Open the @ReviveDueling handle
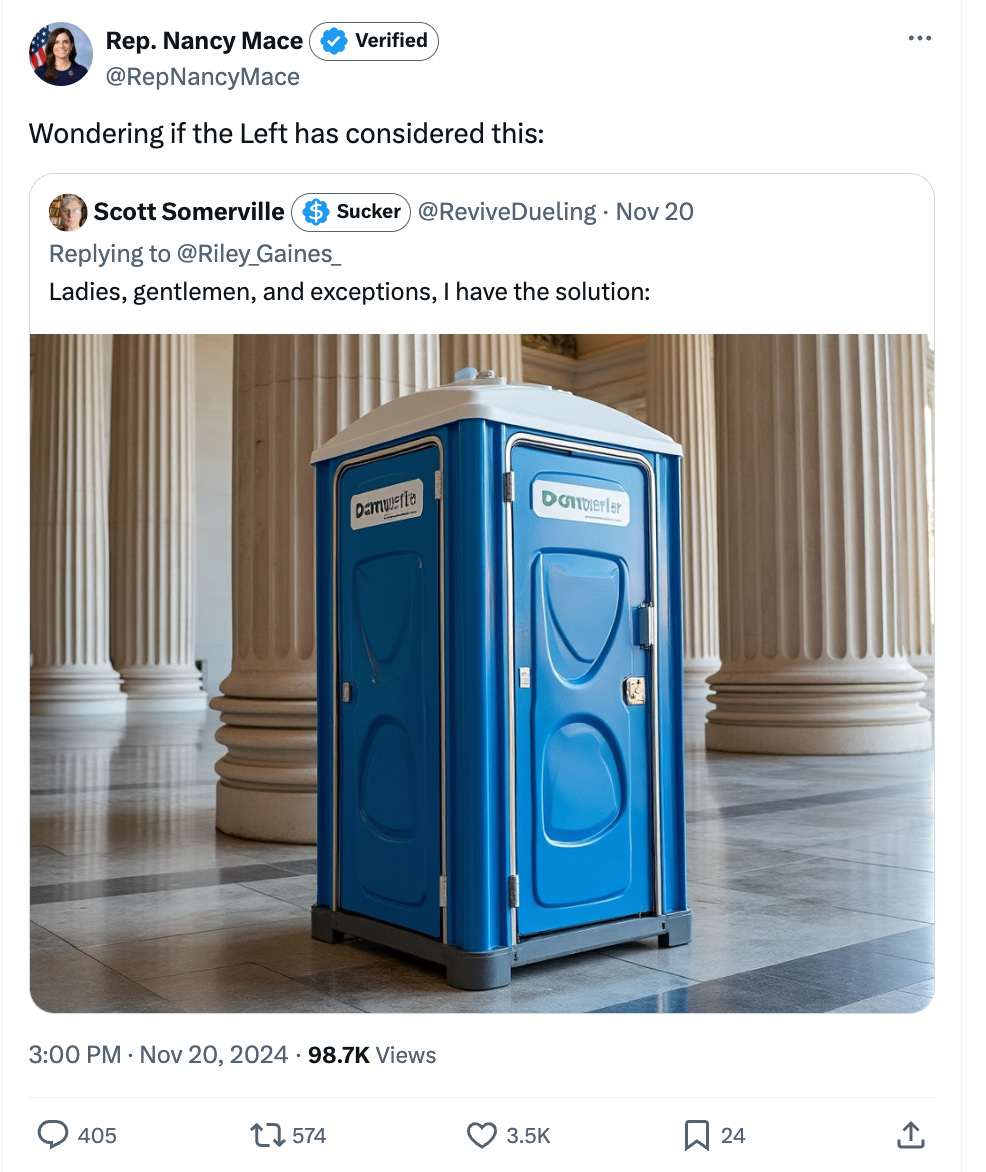 (507, 212)
